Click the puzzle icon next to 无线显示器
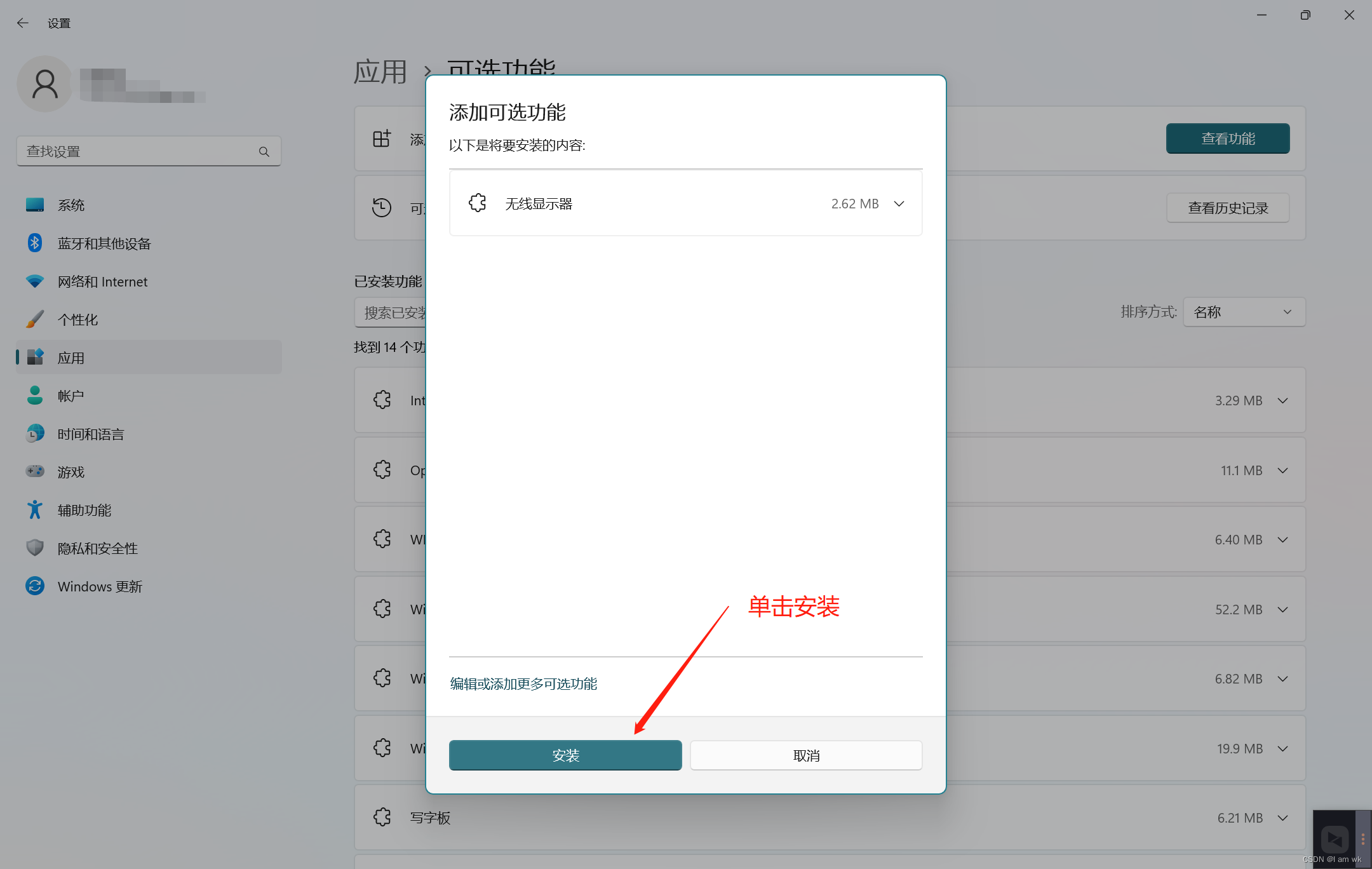Screen dimensions: 1372x869 (478, 203)
